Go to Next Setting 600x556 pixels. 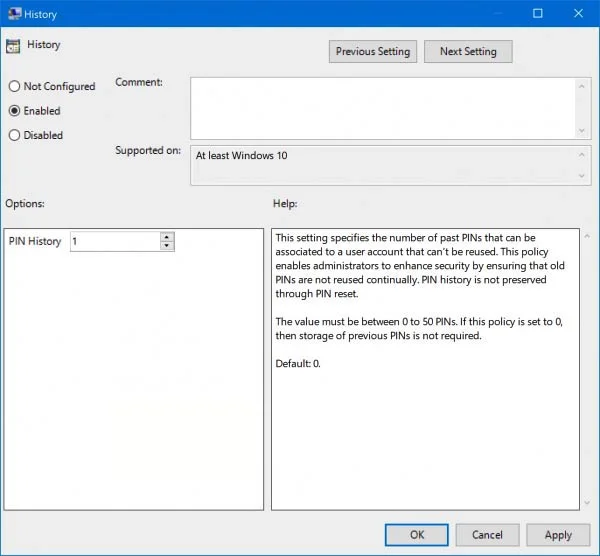(x=468, y=52)
